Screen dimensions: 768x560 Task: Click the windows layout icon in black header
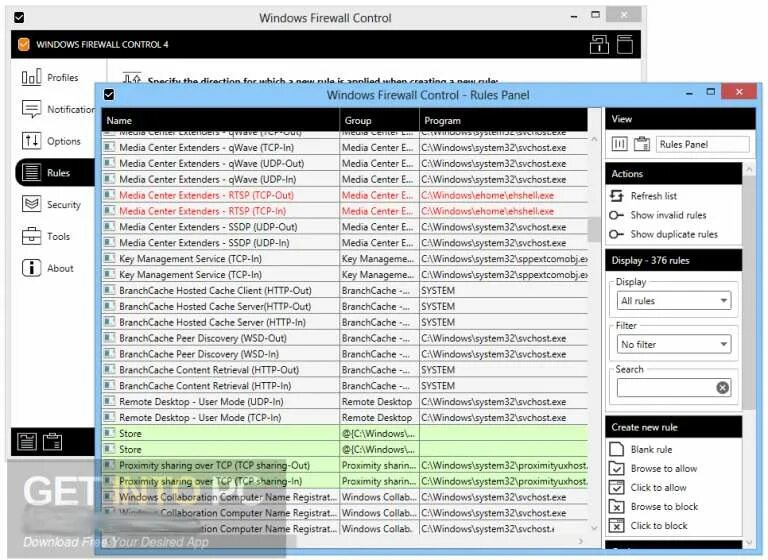(599, 45)
